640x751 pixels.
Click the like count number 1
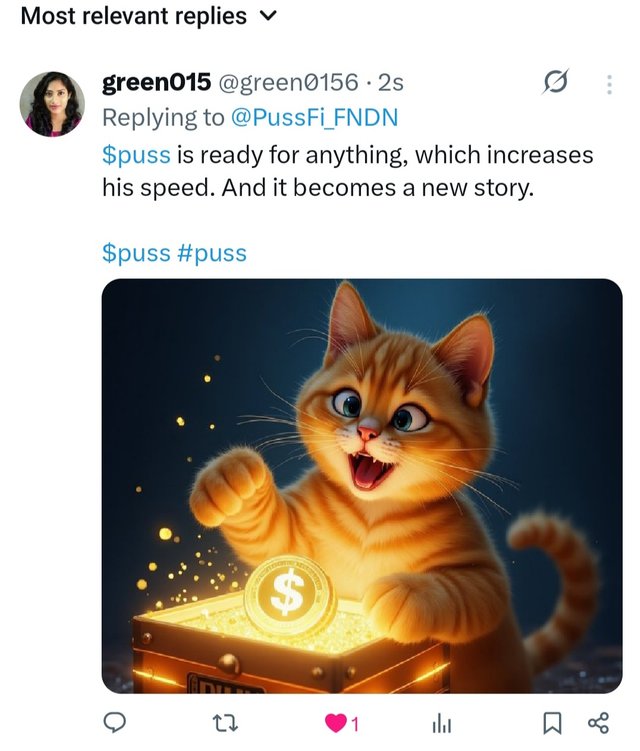[x=355, y=723]
